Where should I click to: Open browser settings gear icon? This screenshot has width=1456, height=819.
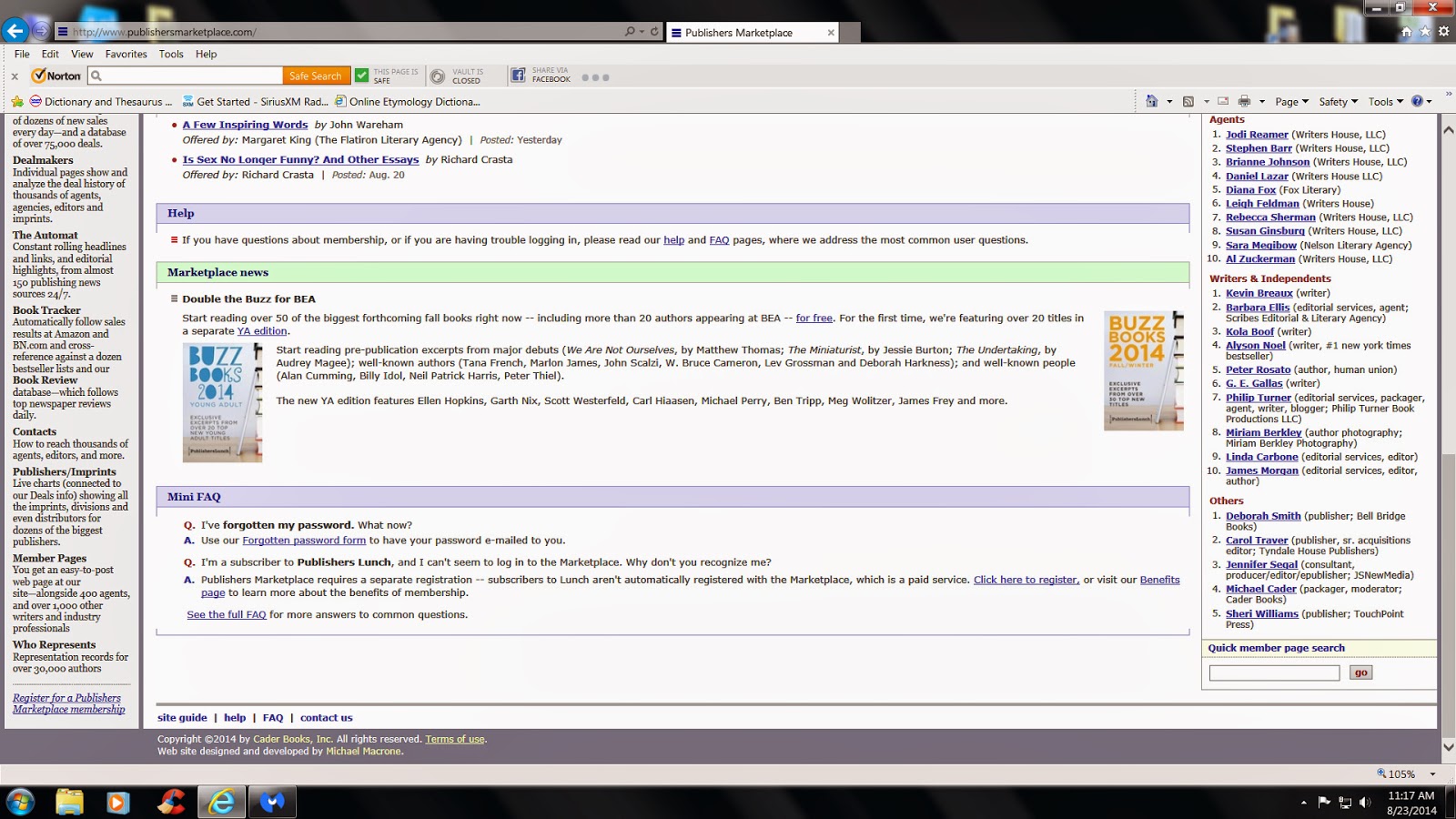1444,32
